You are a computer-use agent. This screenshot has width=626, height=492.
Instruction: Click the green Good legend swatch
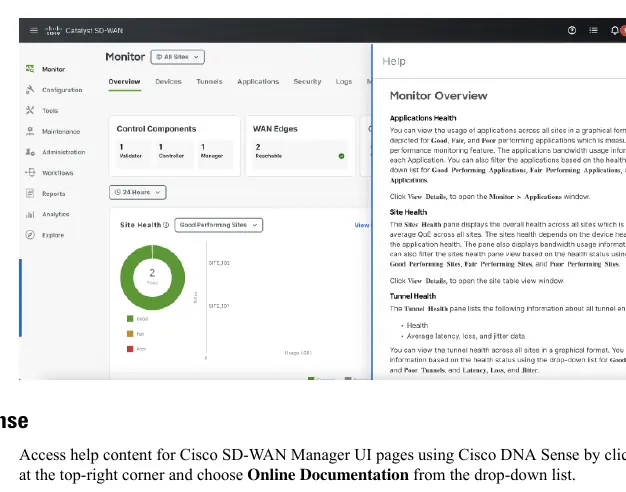[x=130, y=318]
